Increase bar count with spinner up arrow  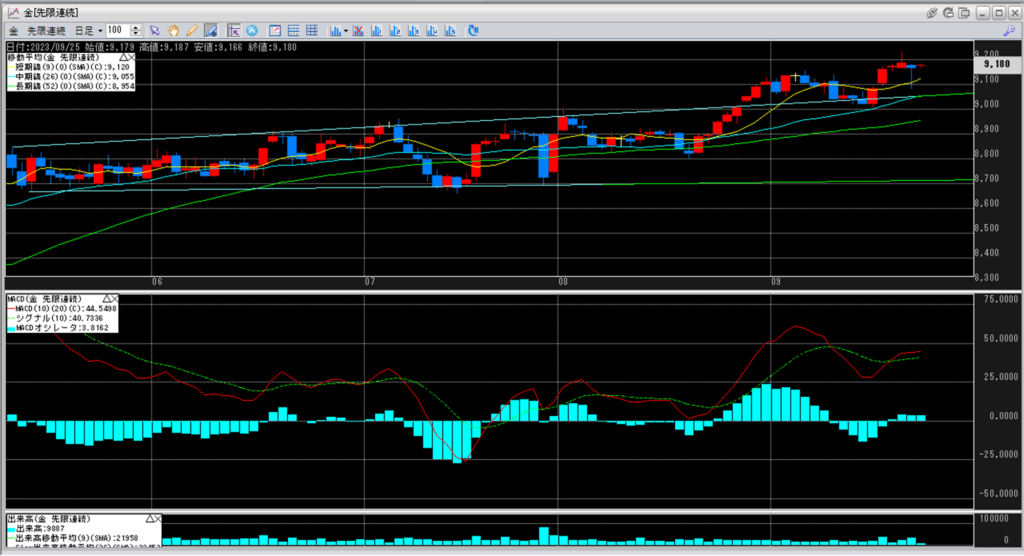tap(137, 27)
